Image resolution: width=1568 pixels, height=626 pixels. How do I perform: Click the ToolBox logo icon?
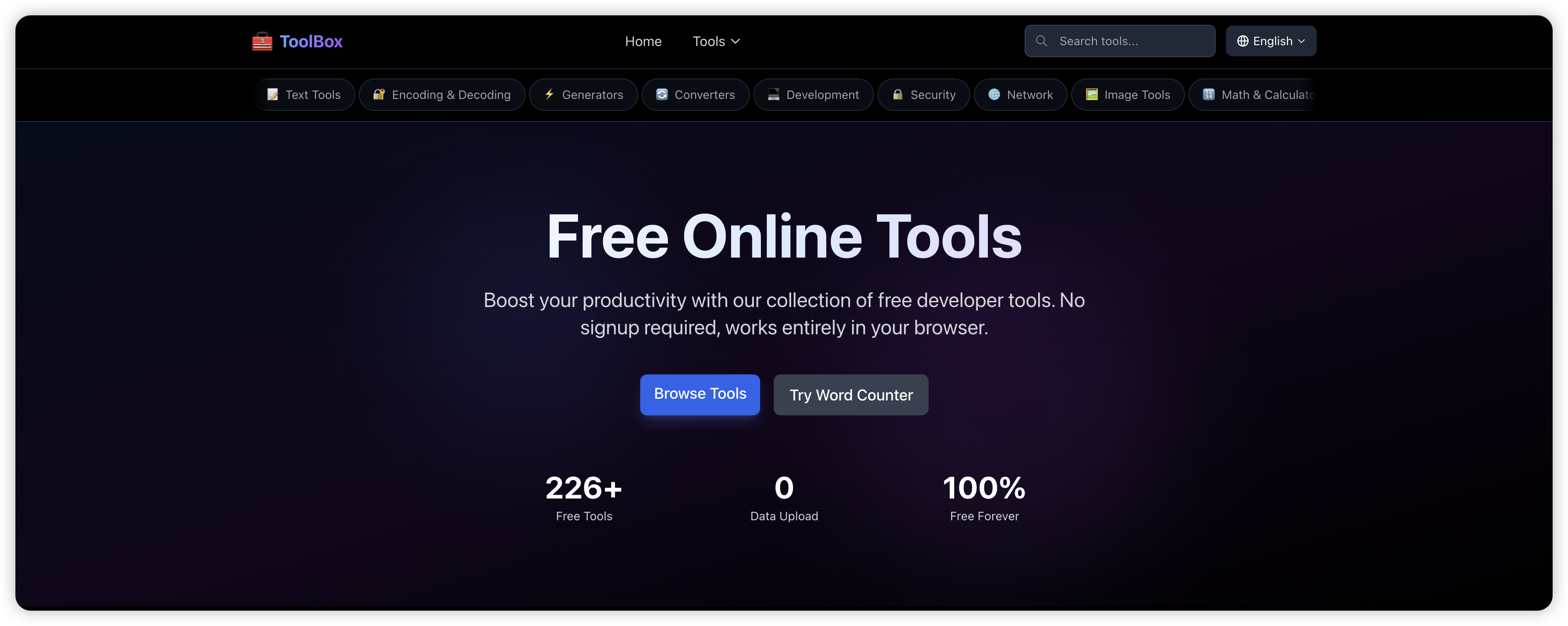[262, 41]
